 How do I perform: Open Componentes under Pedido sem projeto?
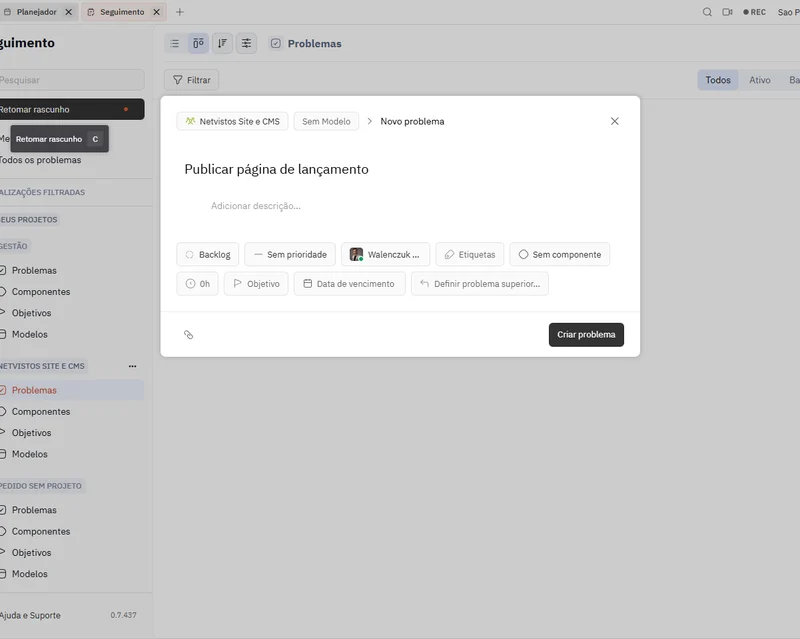point(41,531)
